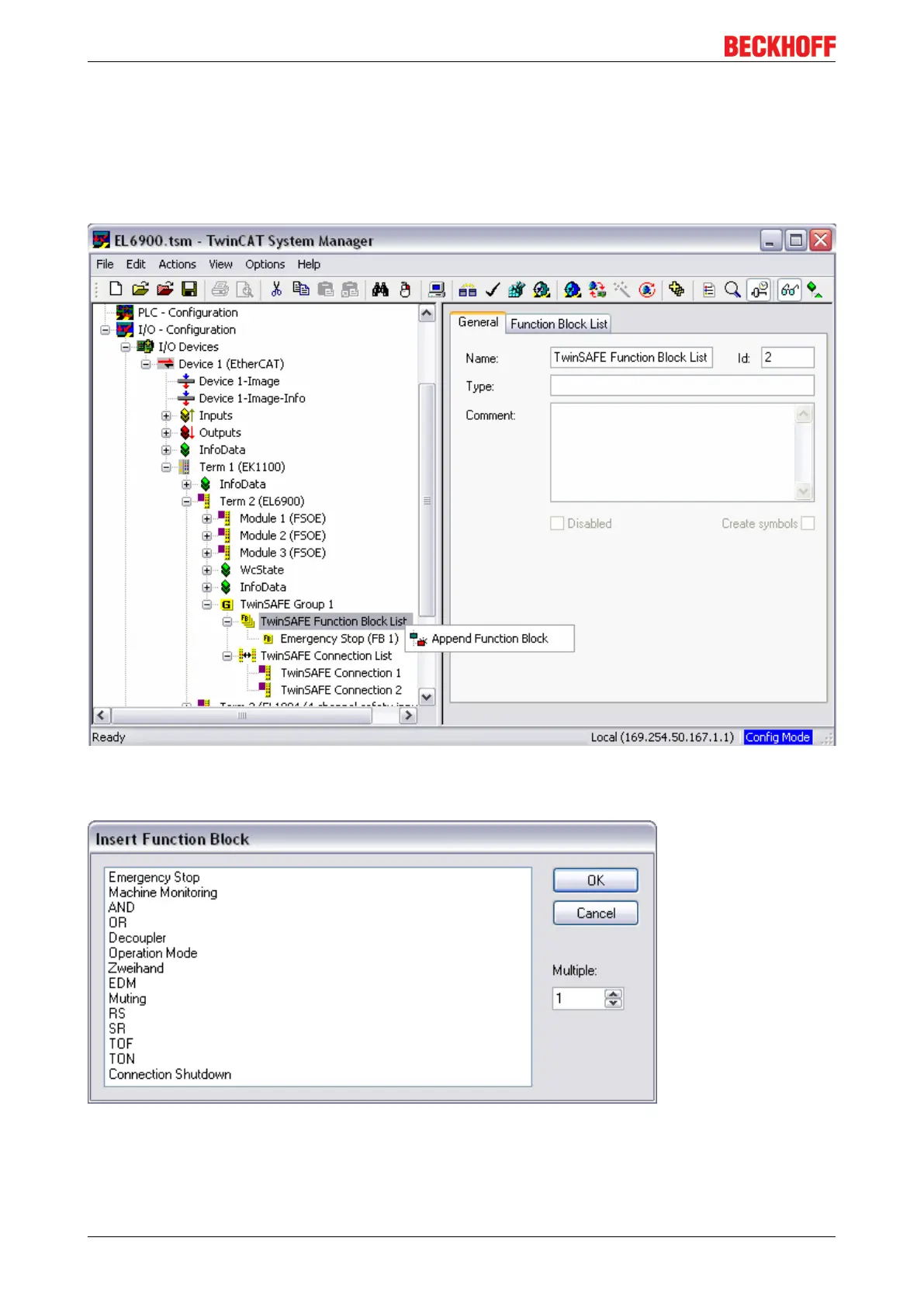Collapse Device 1 (EtherCAT) node
Image resolution: width=924 pixels, height=1307 pixels.
click(146, 364)
